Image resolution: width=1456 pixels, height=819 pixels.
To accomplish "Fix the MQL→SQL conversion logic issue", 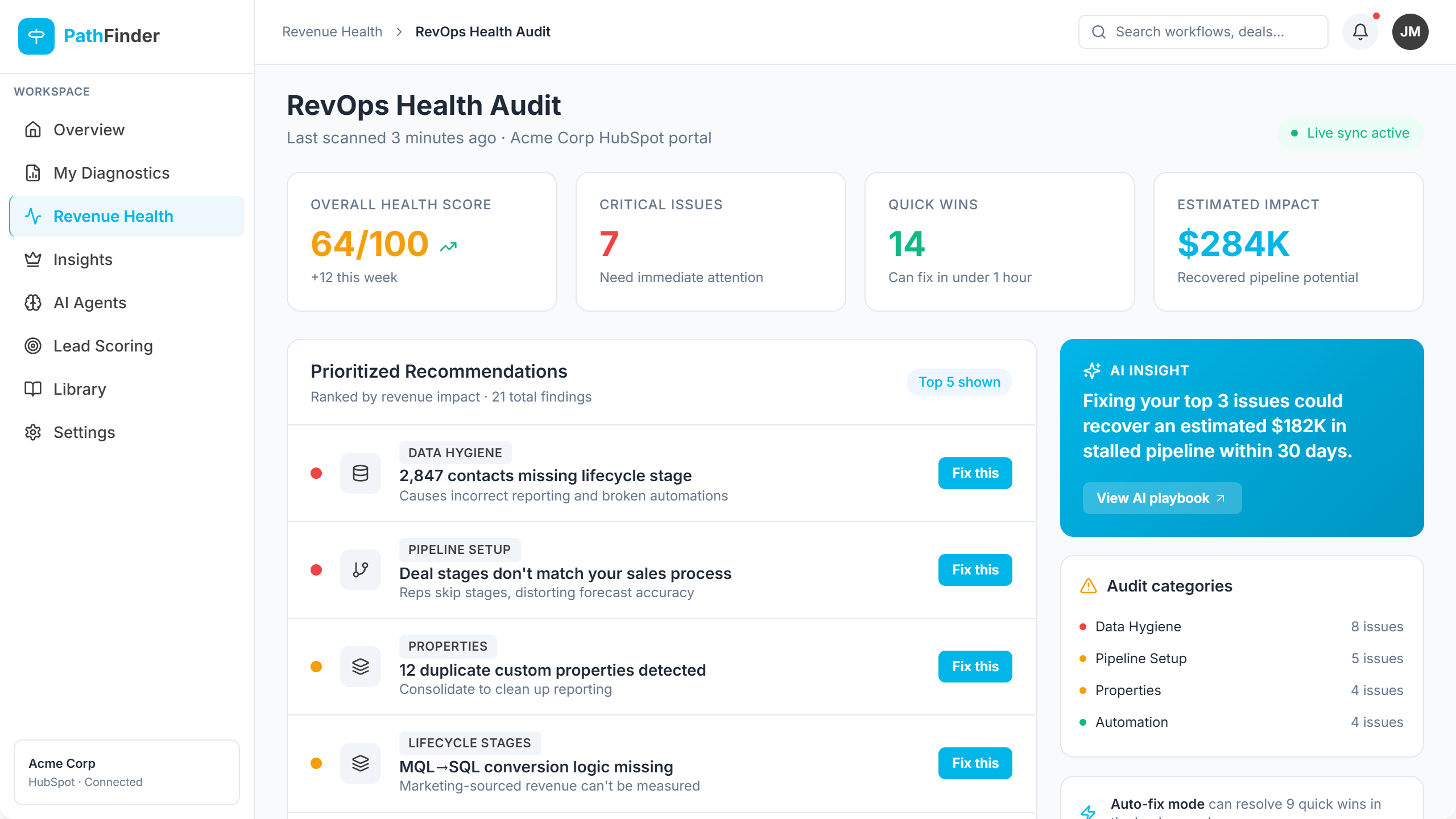I will [975, 763].
